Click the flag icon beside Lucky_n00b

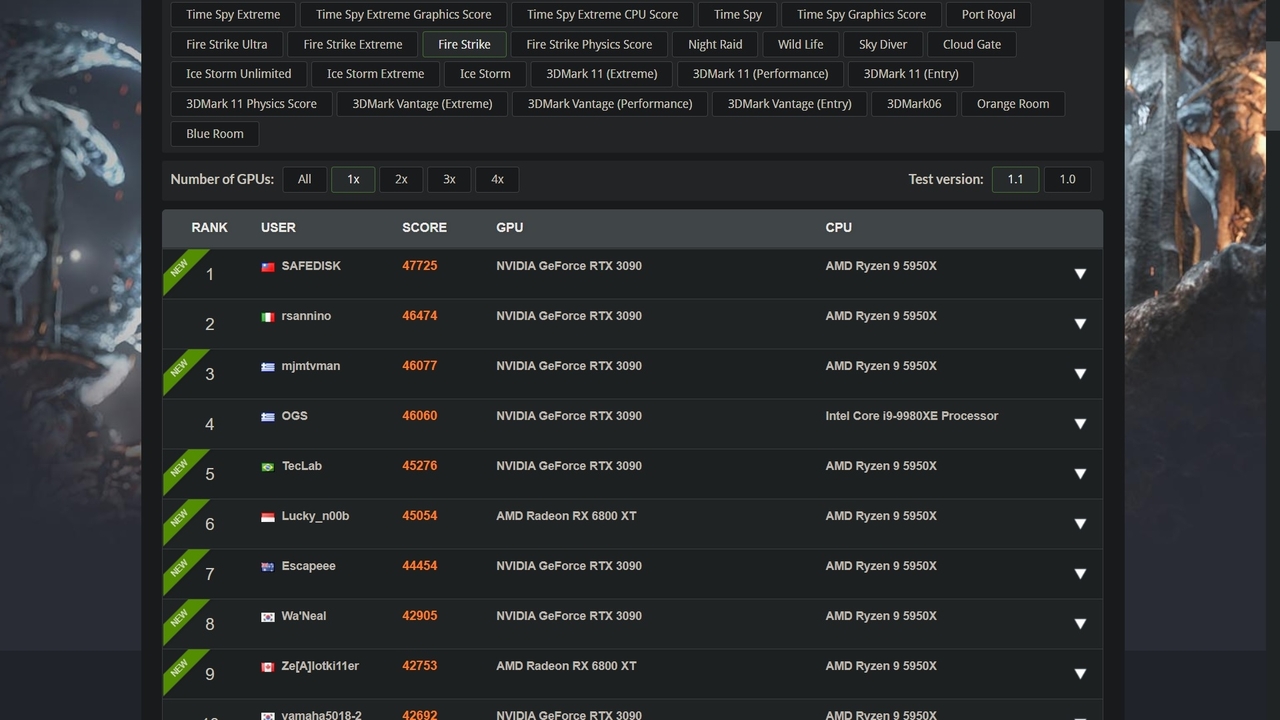point(268,517)
